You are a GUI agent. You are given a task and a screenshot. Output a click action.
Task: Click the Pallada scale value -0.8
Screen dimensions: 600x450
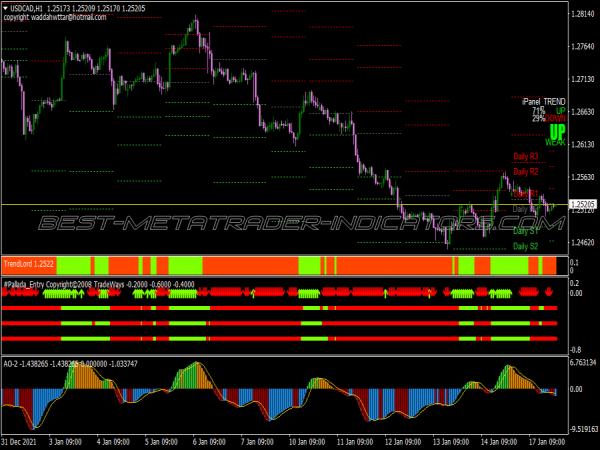point(576,350)
